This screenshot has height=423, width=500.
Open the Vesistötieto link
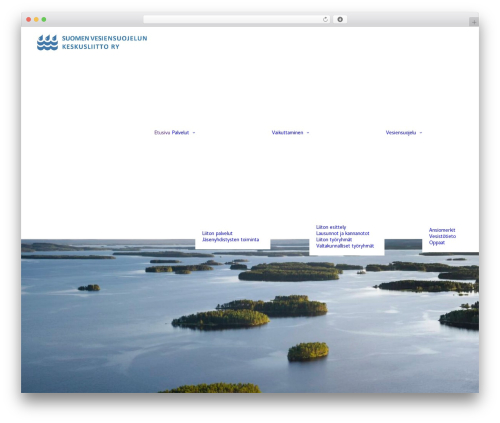tap(442, 236)
